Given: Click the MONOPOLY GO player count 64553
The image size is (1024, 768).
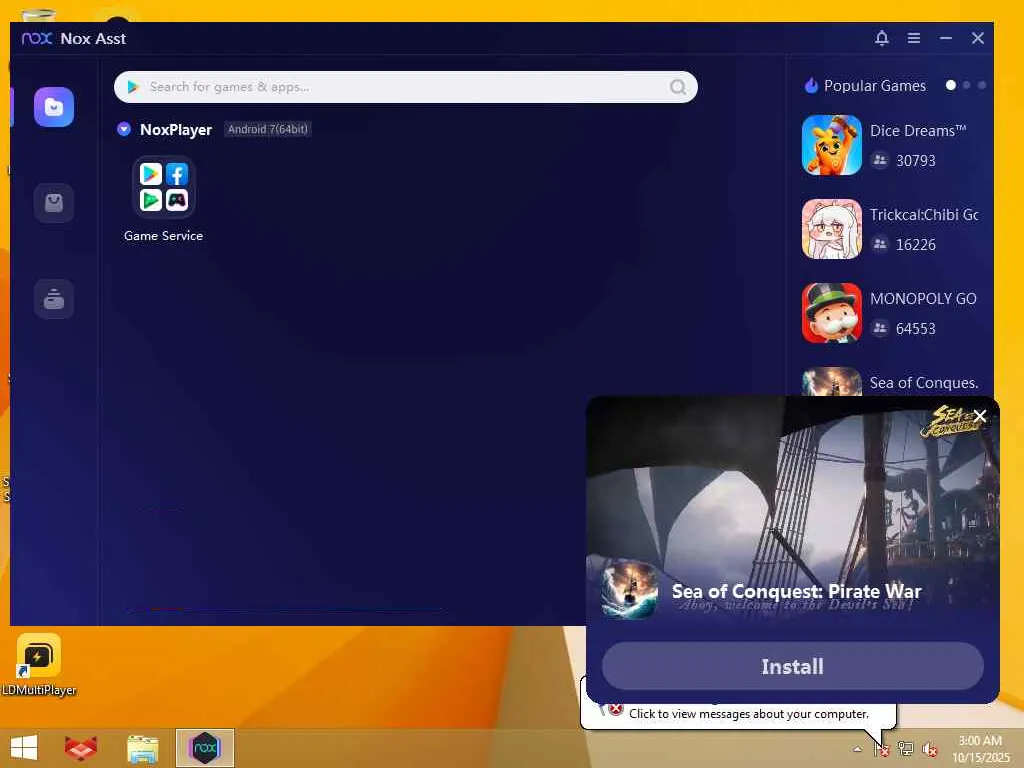Looking at the screenshot, I should [916, 328].
